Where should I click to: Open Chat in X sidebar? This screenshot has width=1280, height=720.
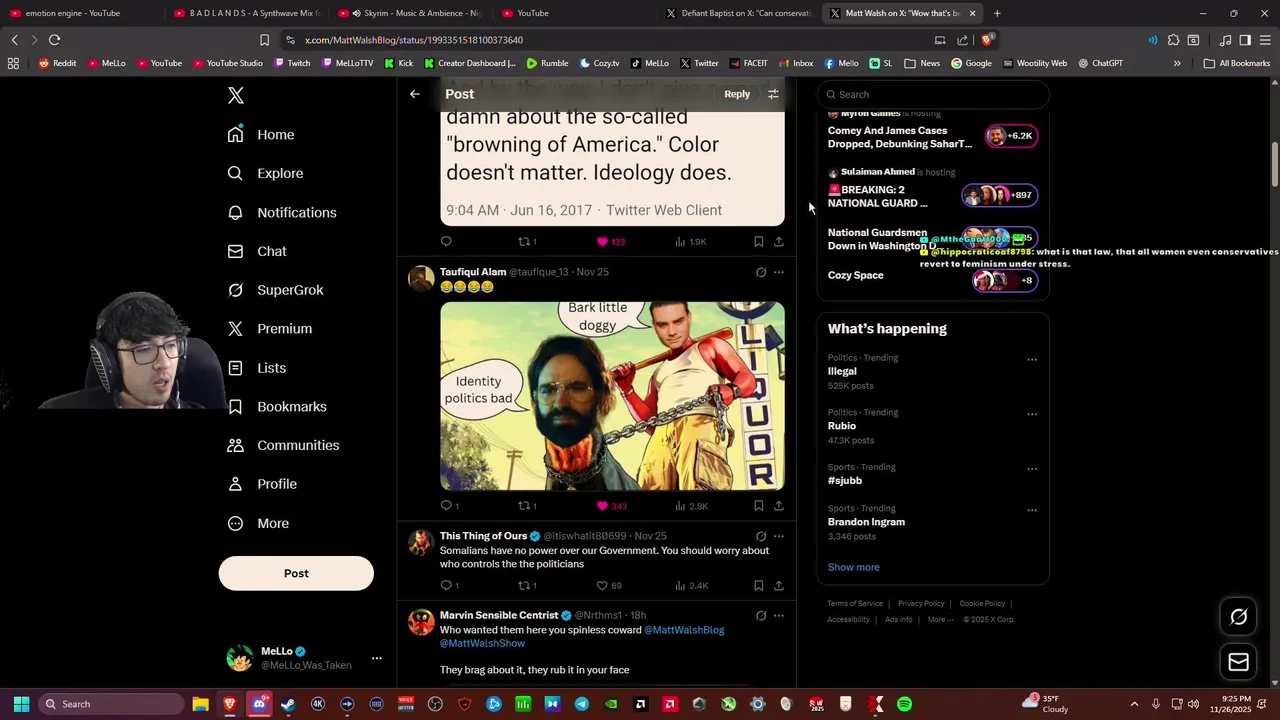tap(257, 251)
